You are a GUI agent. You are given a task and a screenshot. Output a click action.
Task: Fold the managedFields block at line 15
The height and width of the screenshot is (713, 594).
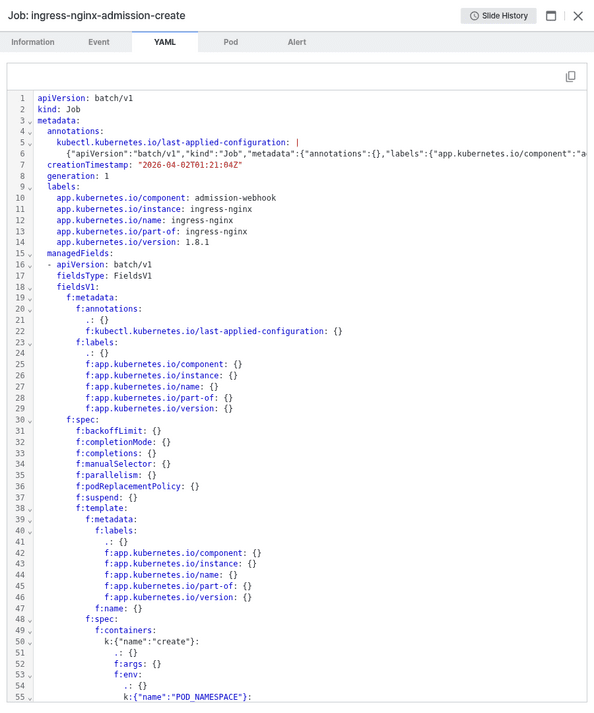[x=30, y=255]
